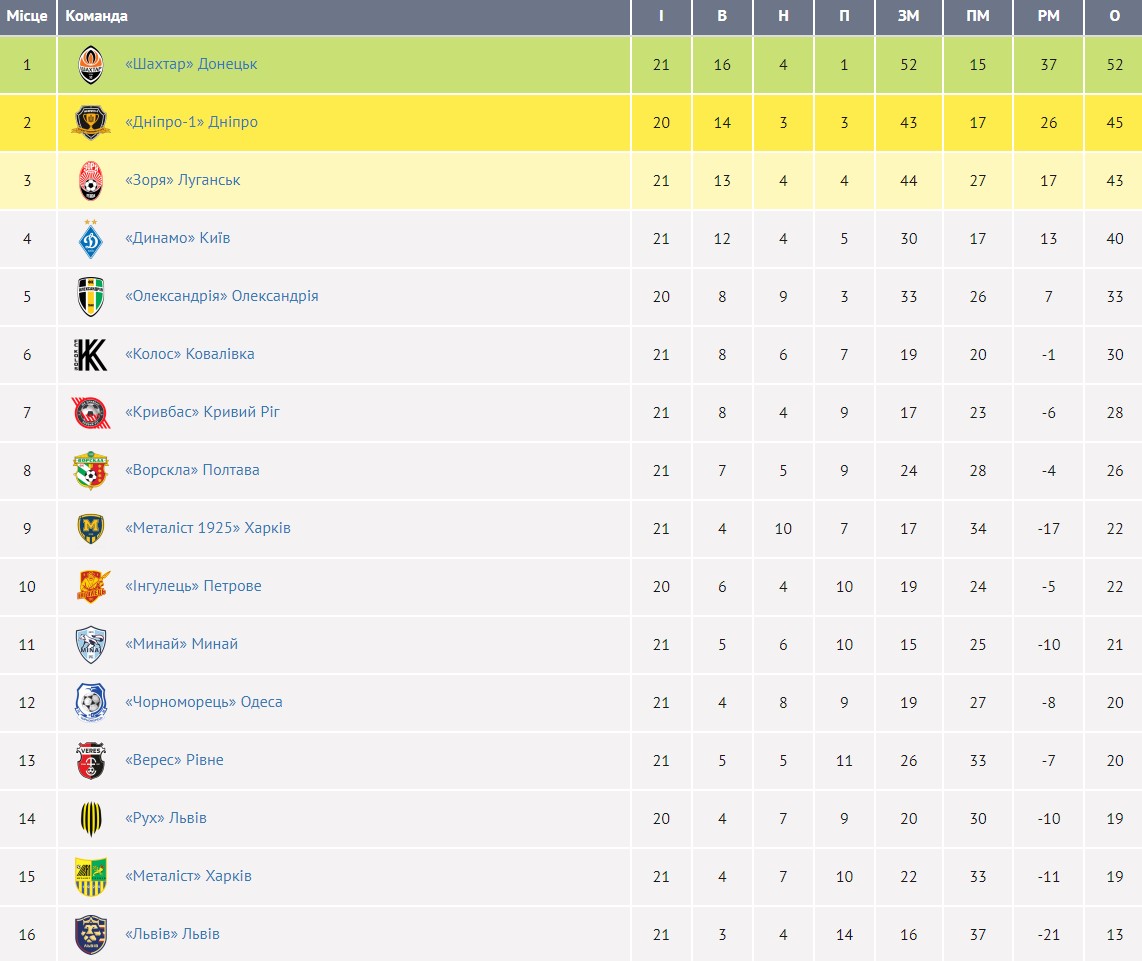Click the «О» points column header
This screenshot has width=1142, height=961.
tap(1115, 16)
